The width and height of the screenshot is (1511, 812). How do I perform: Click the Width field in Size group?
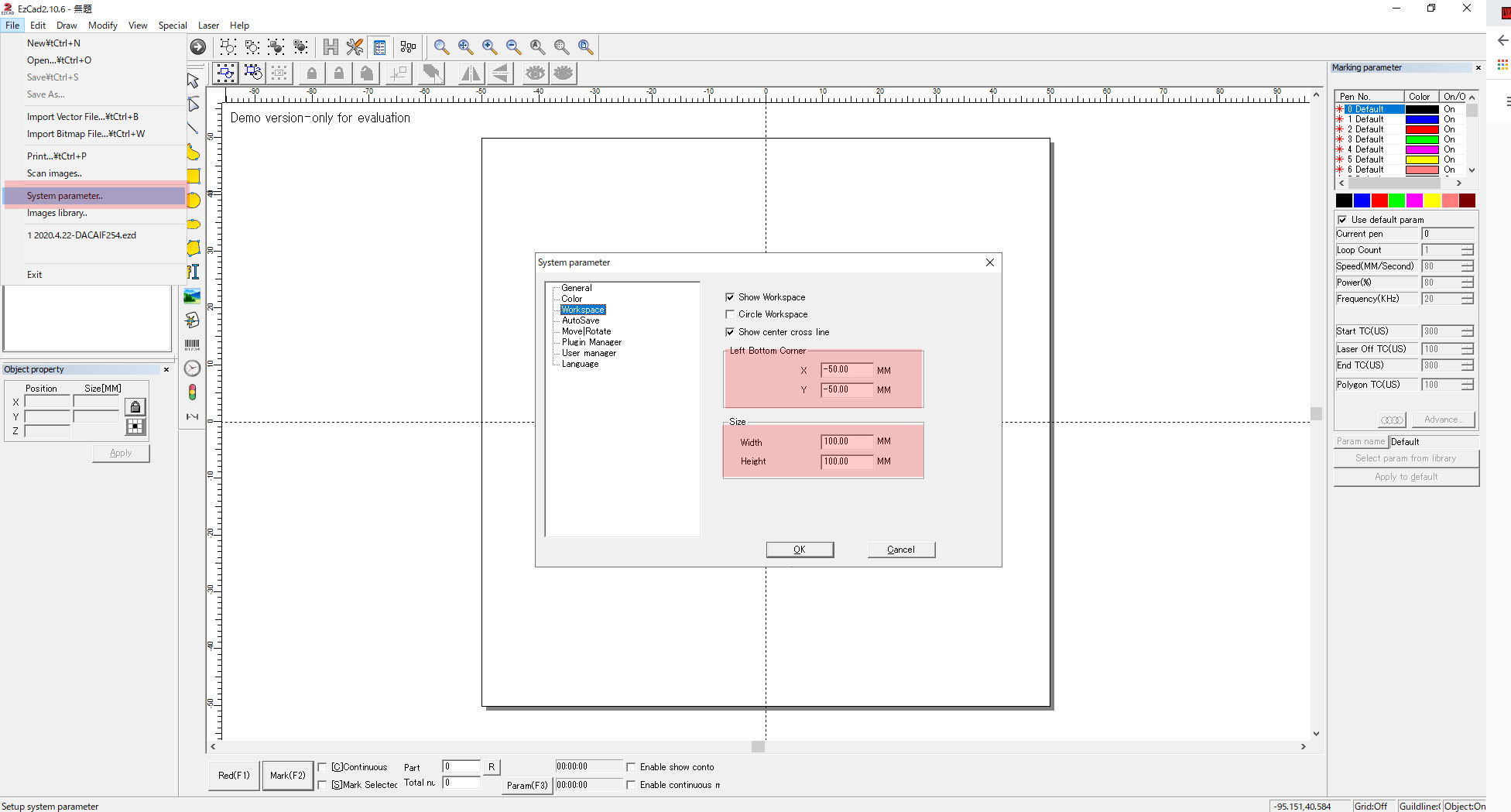coord(847,442)
